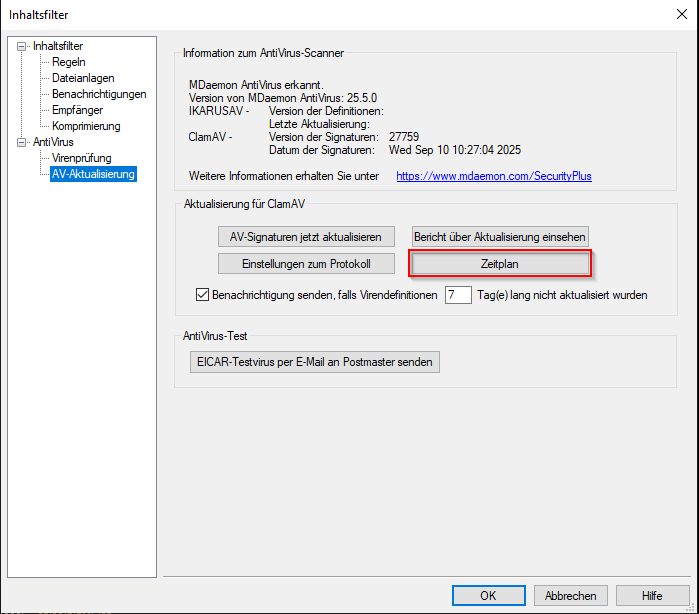699x614 pixels.
Task: Click the signature version text 27759
Action: (404, 137)
